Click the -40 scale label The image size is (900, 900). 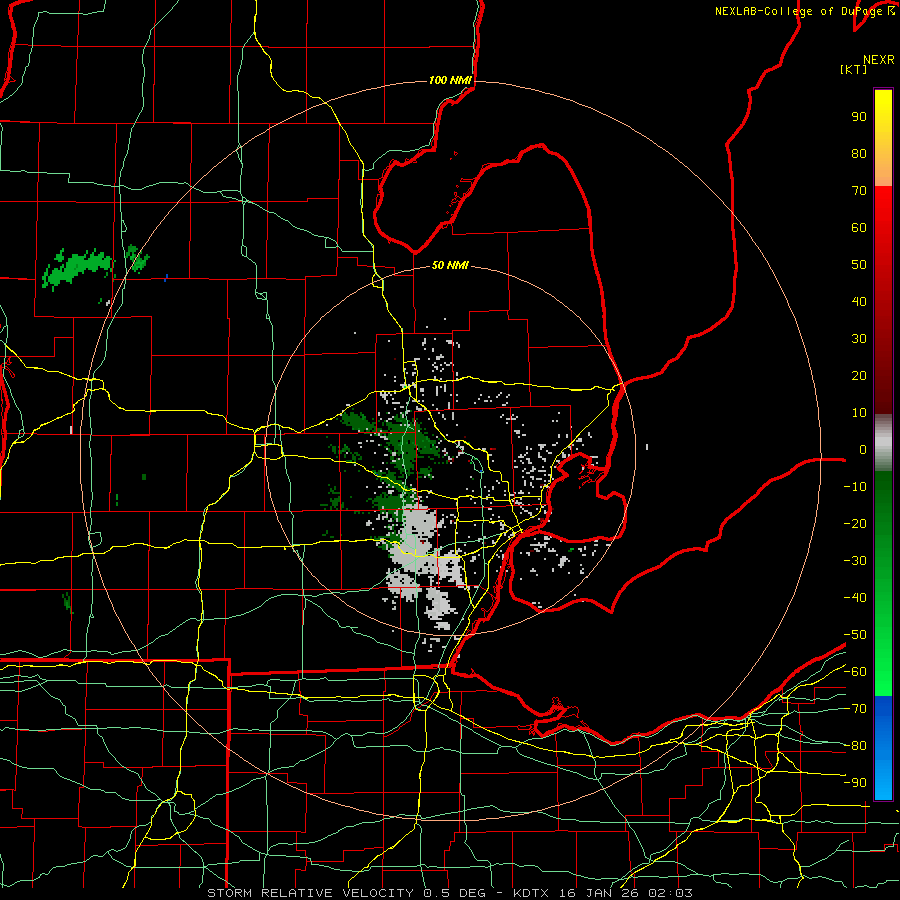pyautogui.click(x=855, y=598)
